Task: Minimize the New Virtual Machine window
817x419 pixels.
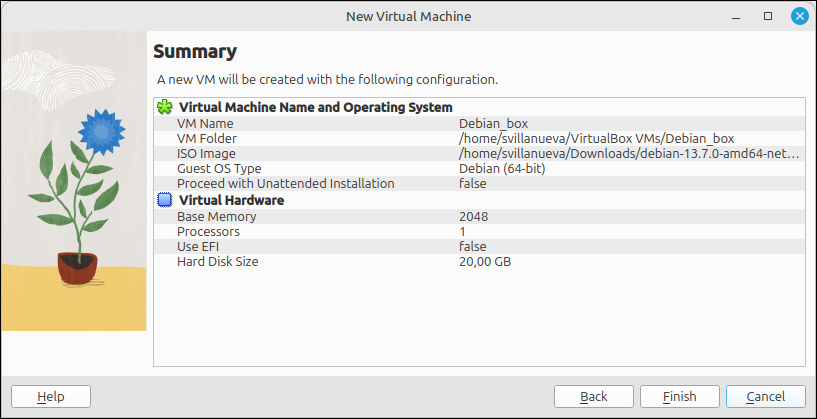Action: (736, 16)
